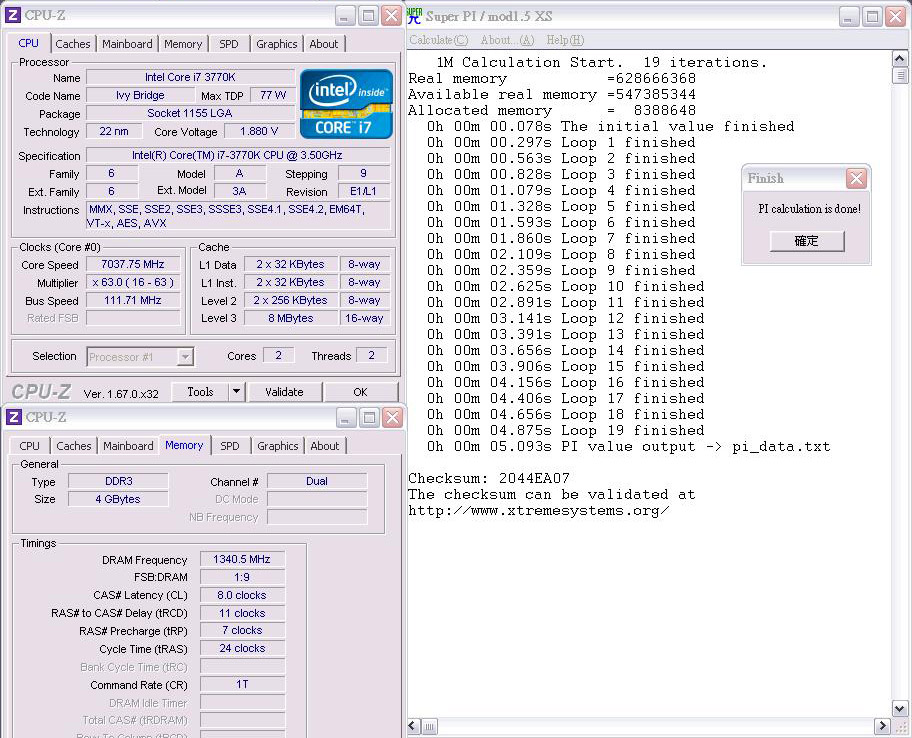Viewport: 912px width, 738px height.
Task: Click the Checksum: 2044EA07 line
Action: pos(489,478)
